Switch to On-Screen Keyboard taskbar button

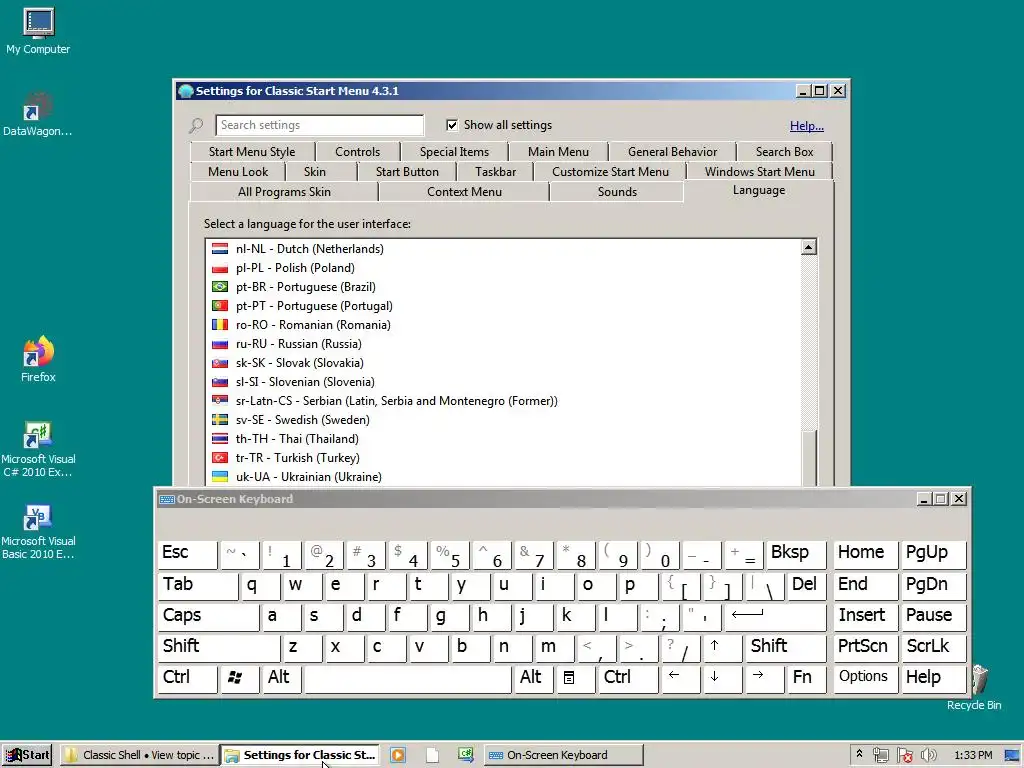tap(564, 756)
